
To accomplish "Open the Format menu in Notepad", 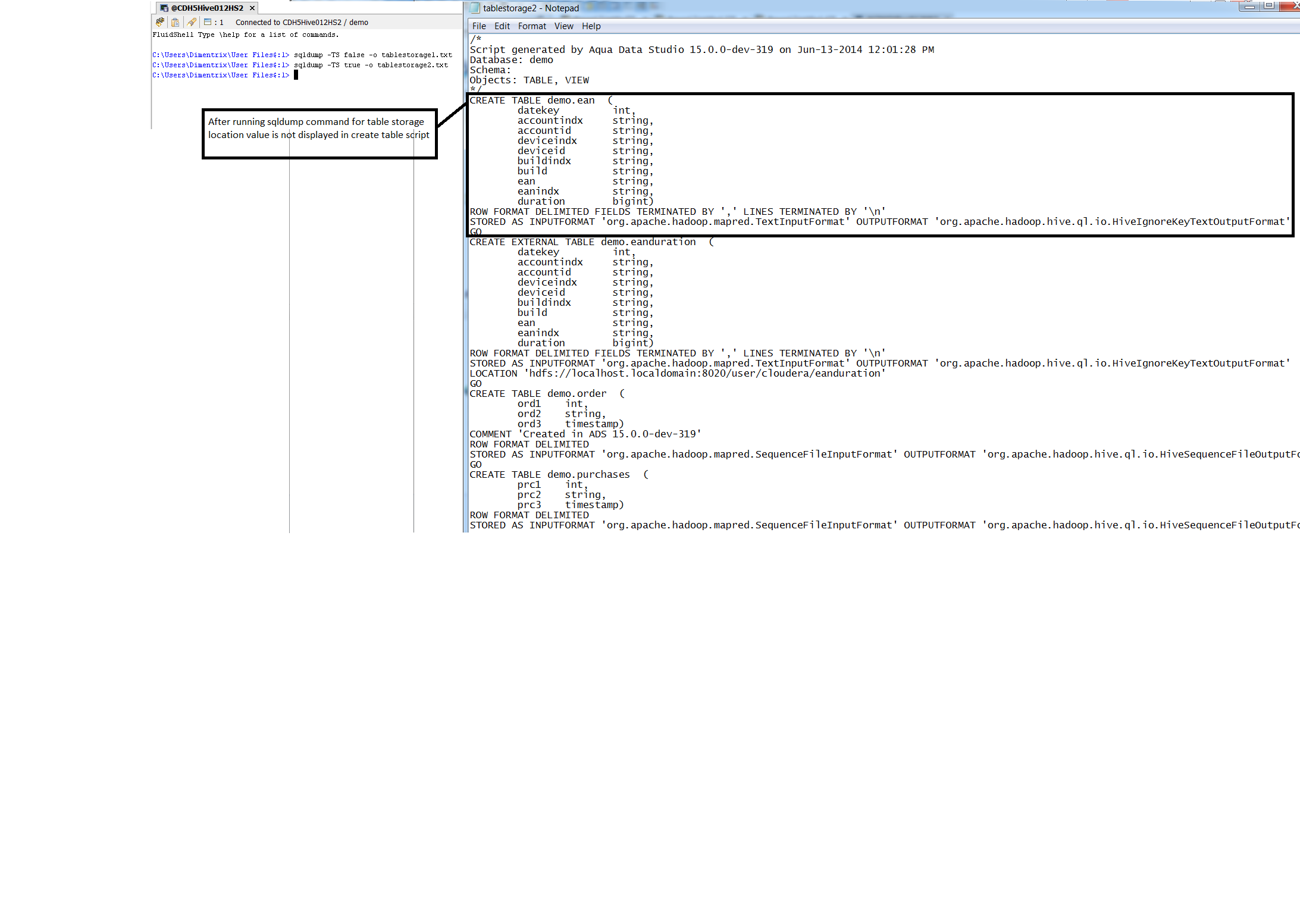I will tap(531, 26).
